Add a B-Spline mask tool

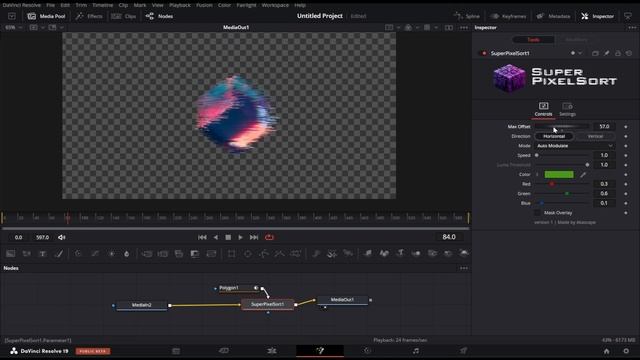tap(280, 253)
